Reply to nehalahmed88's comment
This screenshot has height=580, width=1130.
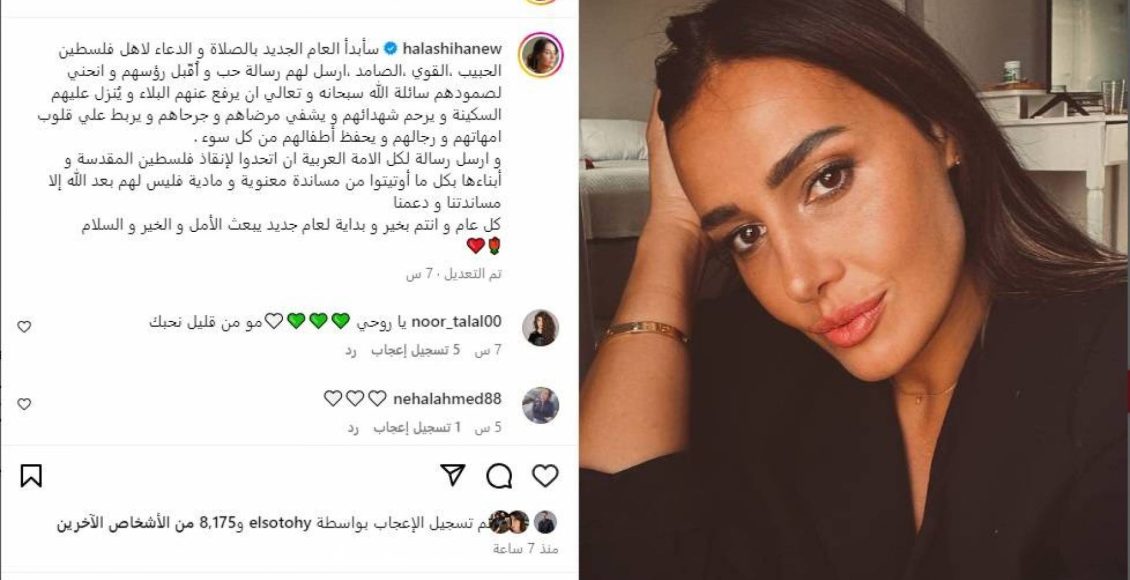pyautogui.click(x=352, y=427)
